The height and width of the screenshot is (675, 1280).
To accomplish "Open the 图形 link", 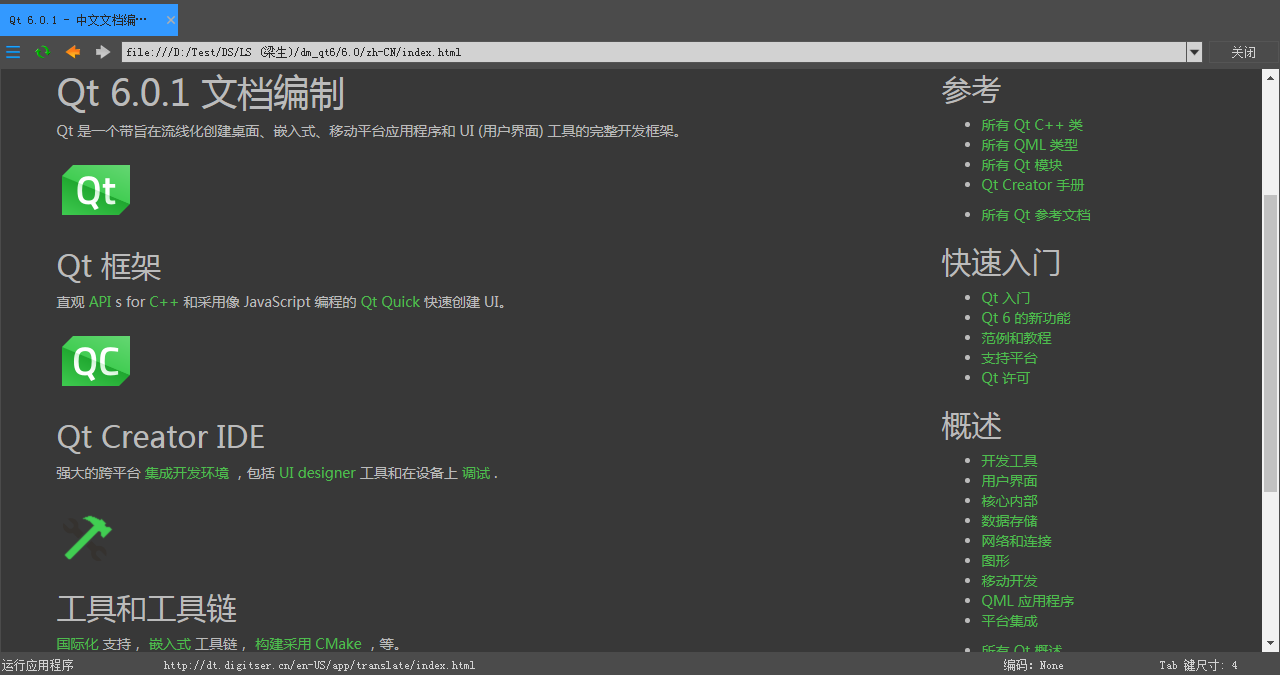I will click(x=995, y=561).
